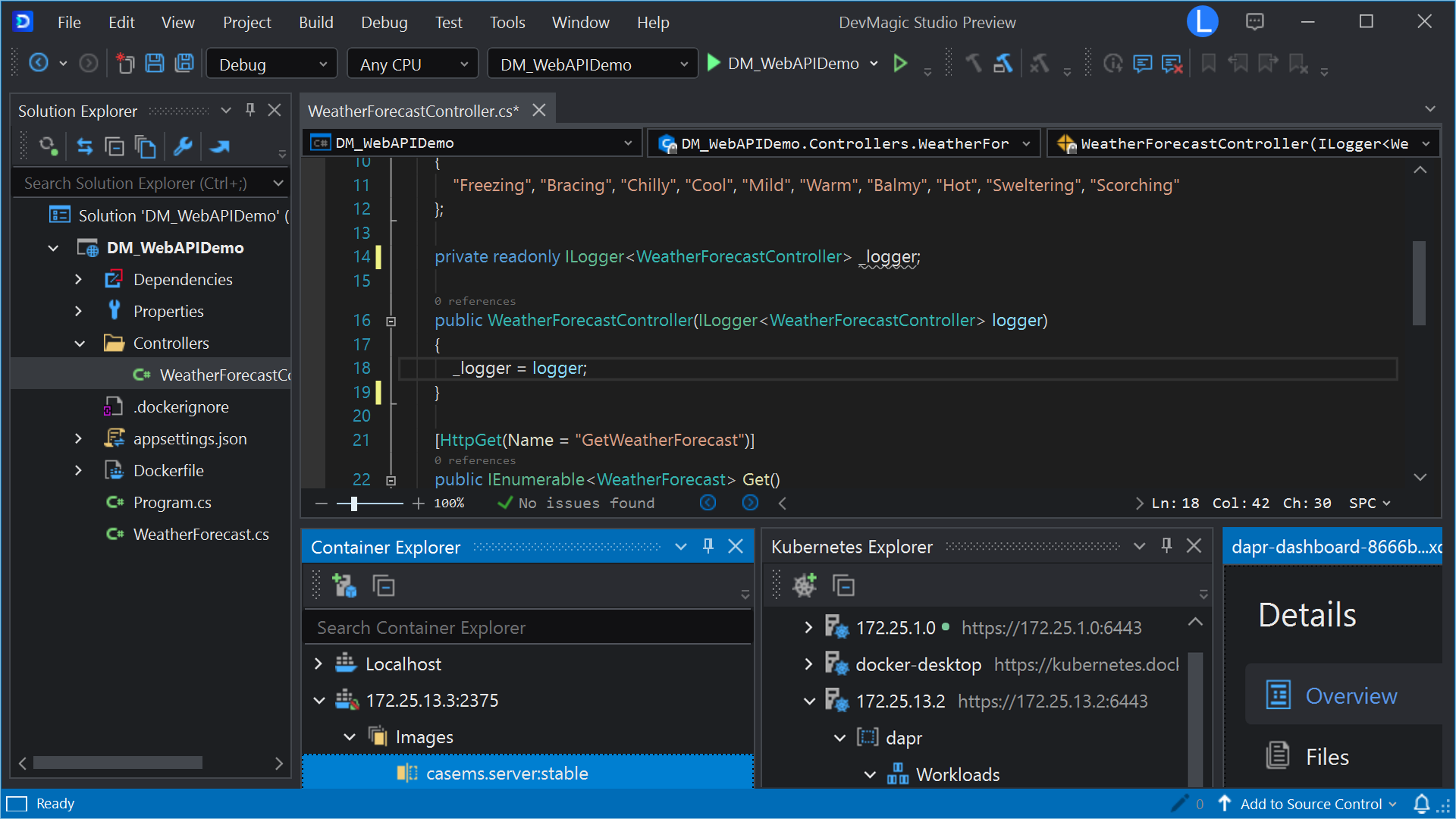Expand Localhost in Container Explorer
The image size is (1456, 819).
coord(318,664)
